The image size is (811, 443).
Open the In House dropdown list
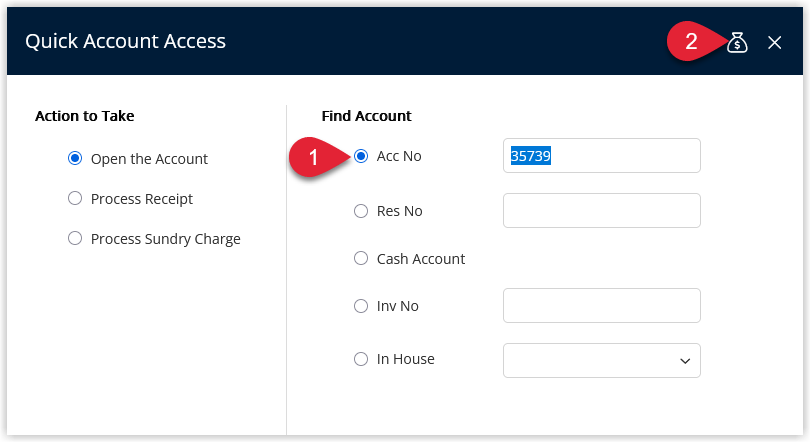[x=602, y=360]
